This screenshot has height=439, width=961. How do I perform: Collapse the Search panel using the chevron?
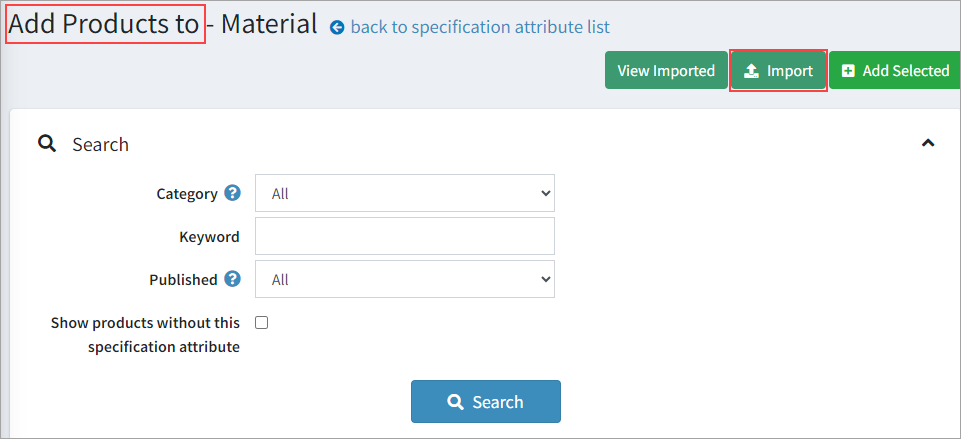click(x=928, y=143)
